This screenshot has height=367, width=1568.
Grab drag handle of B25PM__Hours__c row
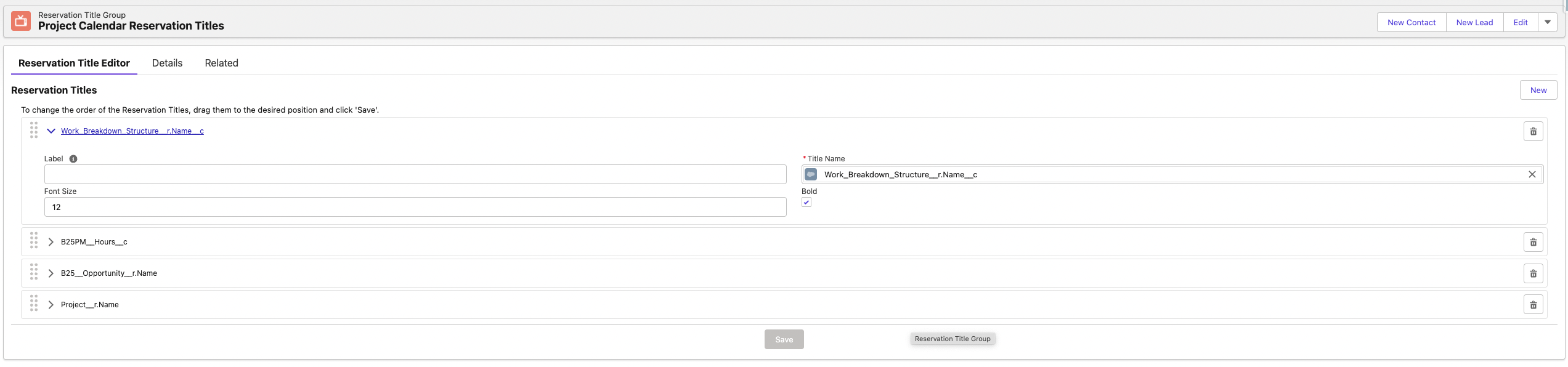(x=34, y=241)
